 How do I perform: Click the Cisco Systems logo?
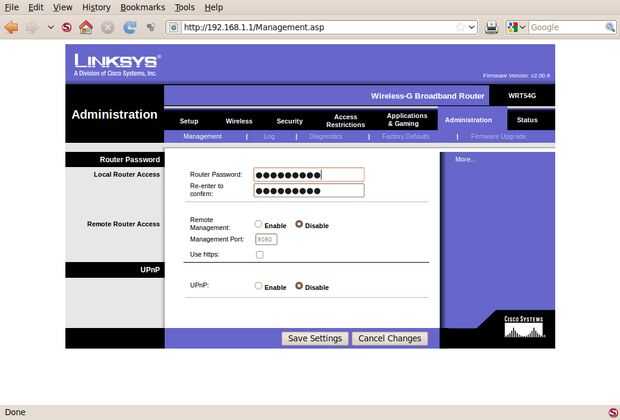[x=524, y=327]
